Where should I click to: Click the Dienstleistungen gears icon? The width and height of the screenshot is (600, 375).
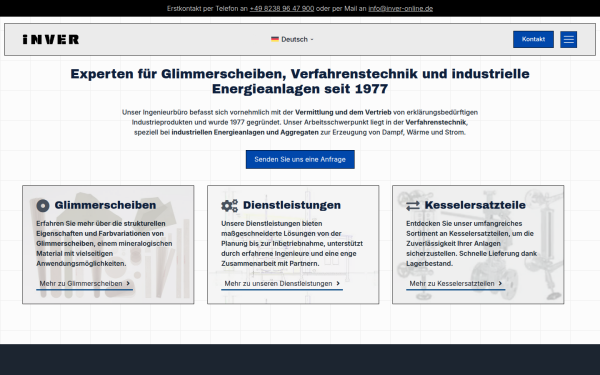pyautogui.click(x=229, y=205)
